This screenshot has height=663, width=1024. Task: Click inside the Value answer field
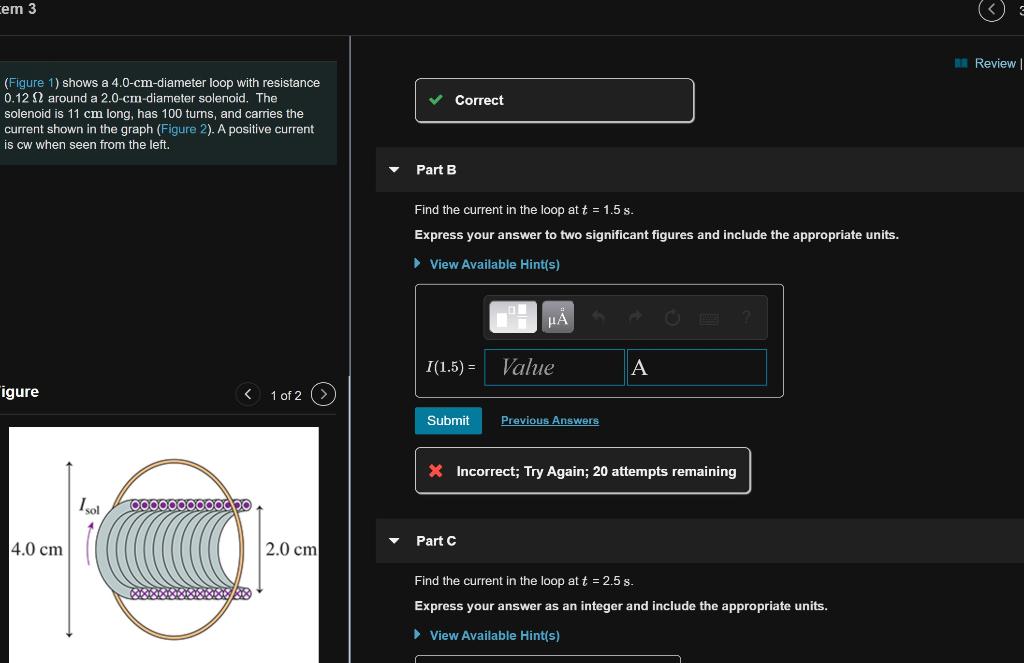[554, 367]
